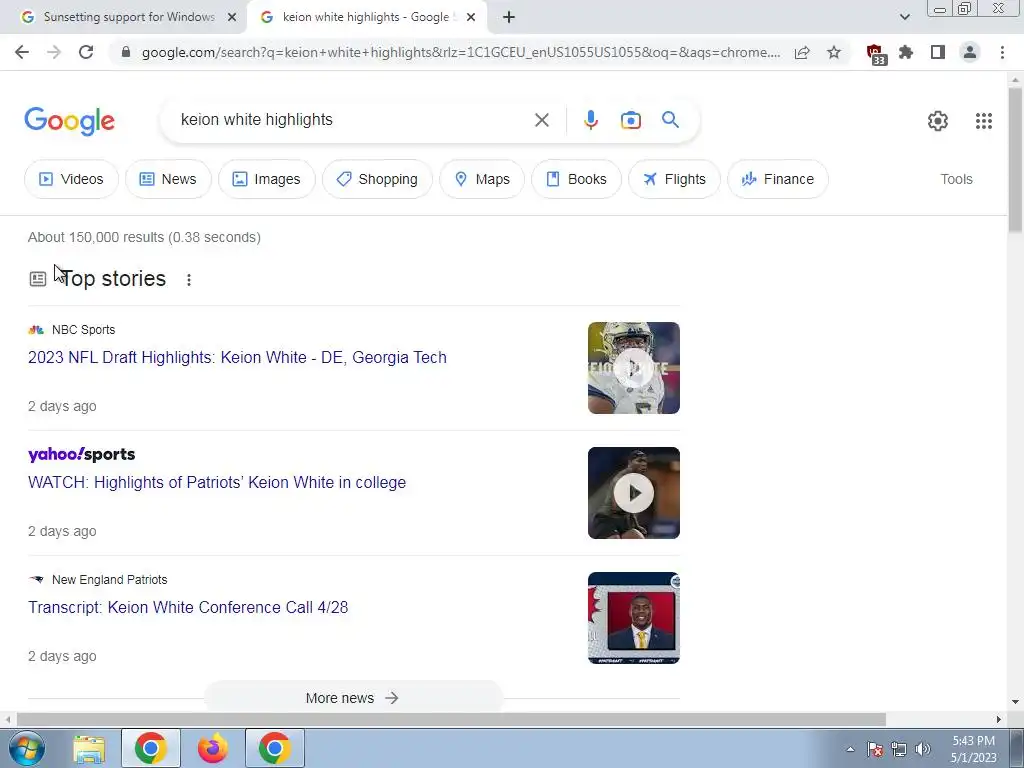Switch to Flights results
Image resolution: width=1024 pixels, height=768 pixels.
(674, 179)
